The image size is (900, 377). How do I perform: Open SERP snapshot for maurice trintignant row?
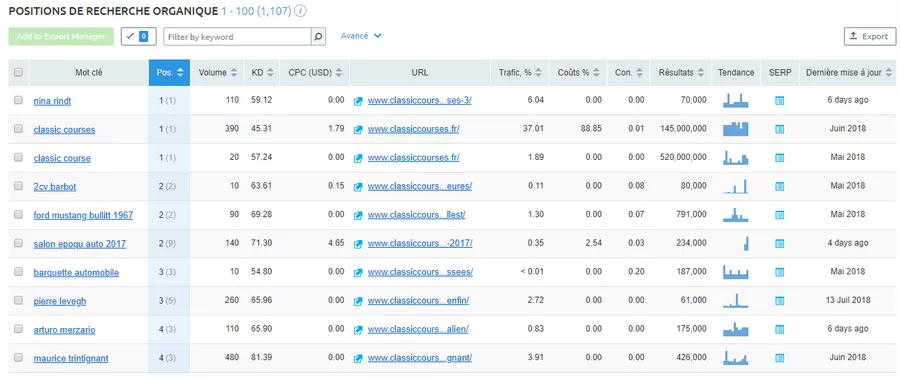point(779,358)
